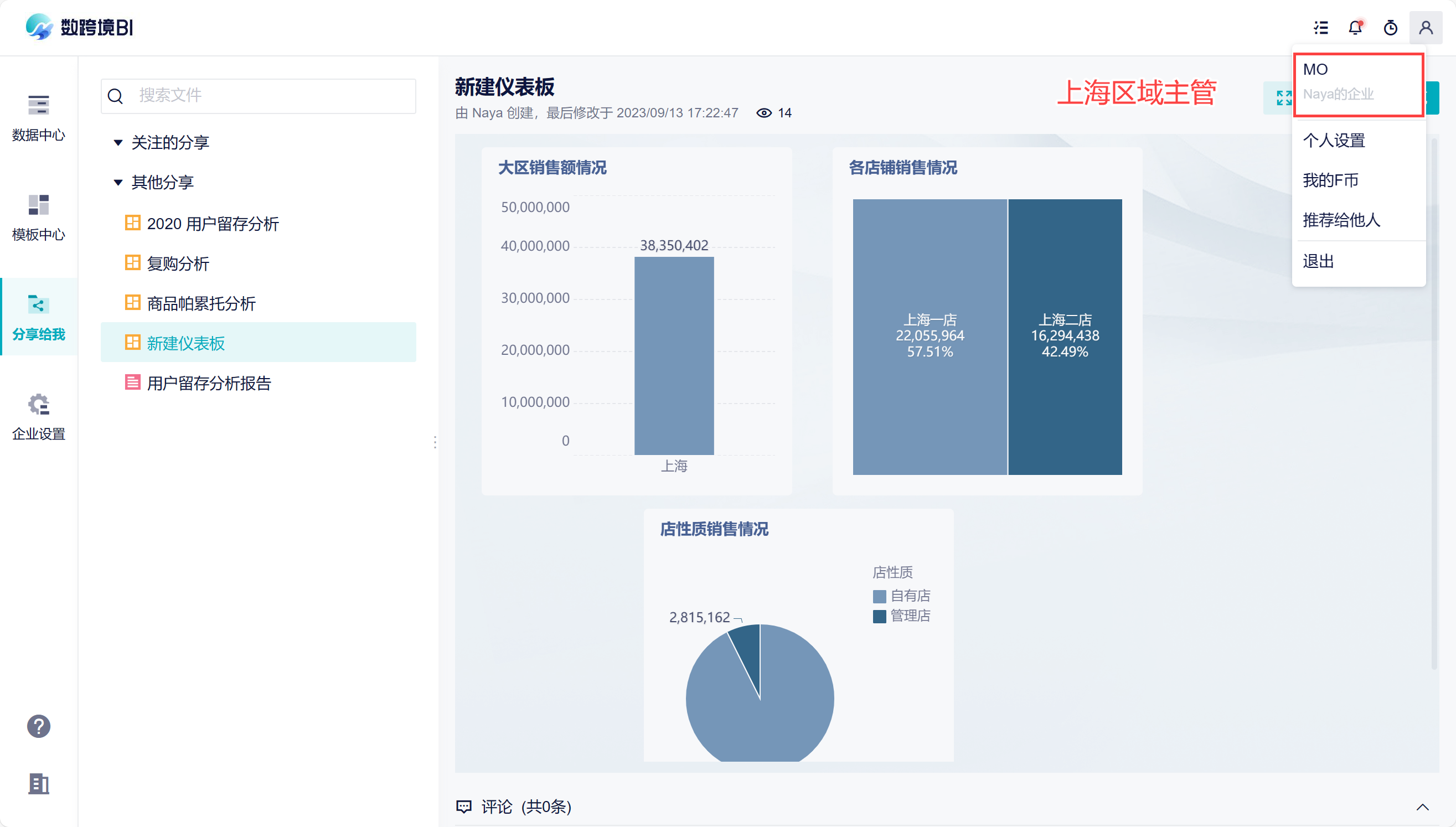
Task: Toggle 管理店 legend item
Action: [901, 616]
